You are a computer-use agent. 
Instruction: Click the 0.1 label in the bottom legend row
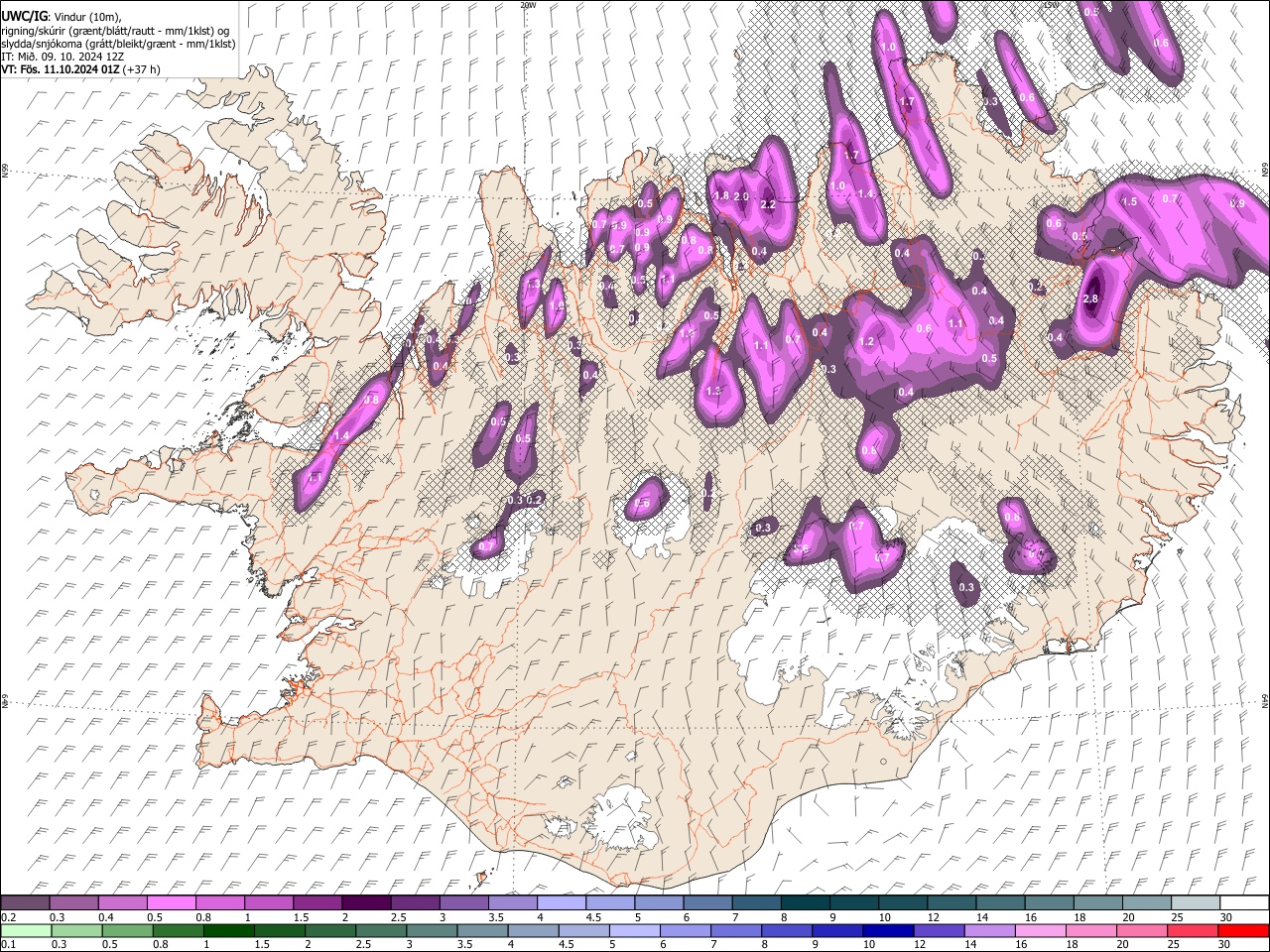tap(8, 945)
